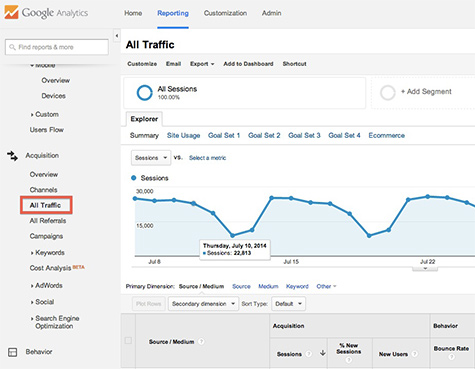The width and height of the screenshot is (475, 369).
Task: Click the Shortcut button
Action: pyautogui.click(x=294, y=64)
